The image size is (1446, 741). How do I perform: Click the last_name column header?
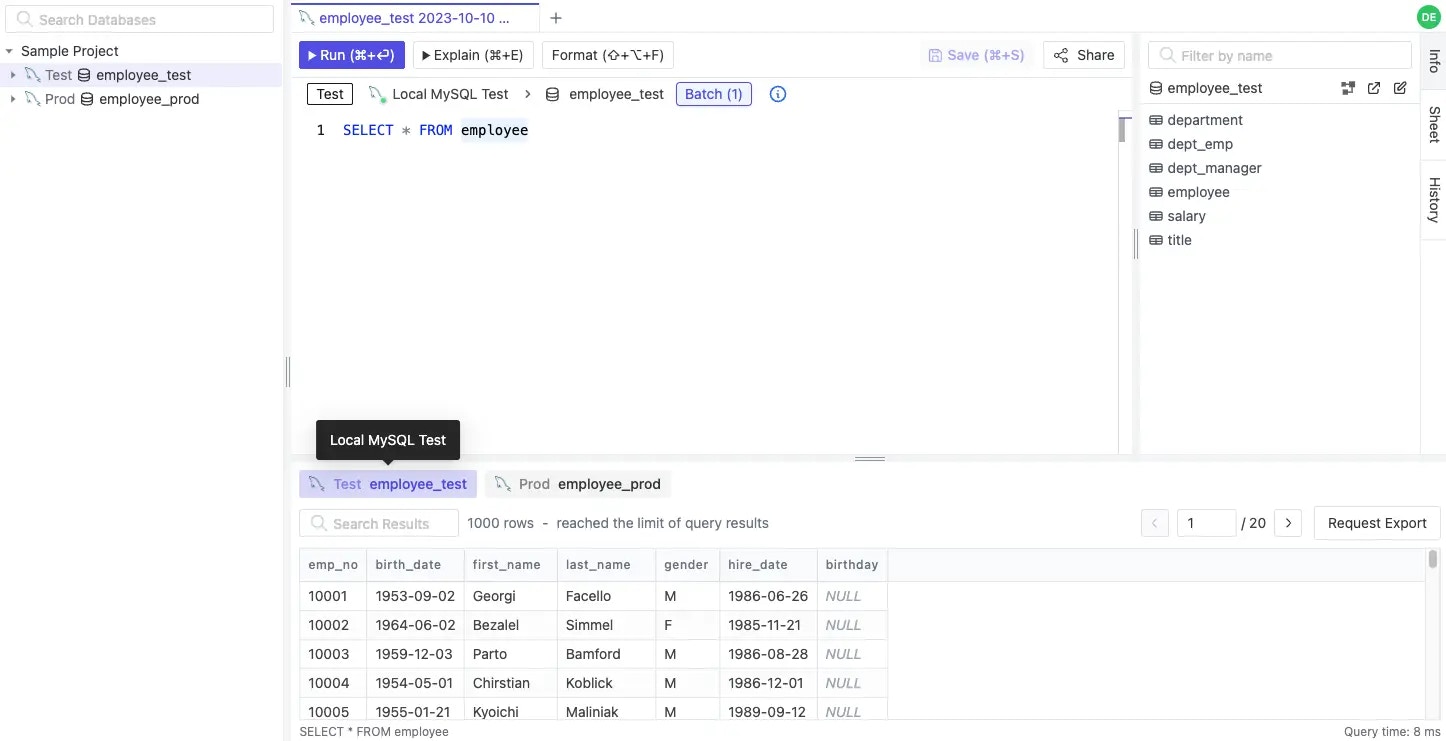point(606,565)
